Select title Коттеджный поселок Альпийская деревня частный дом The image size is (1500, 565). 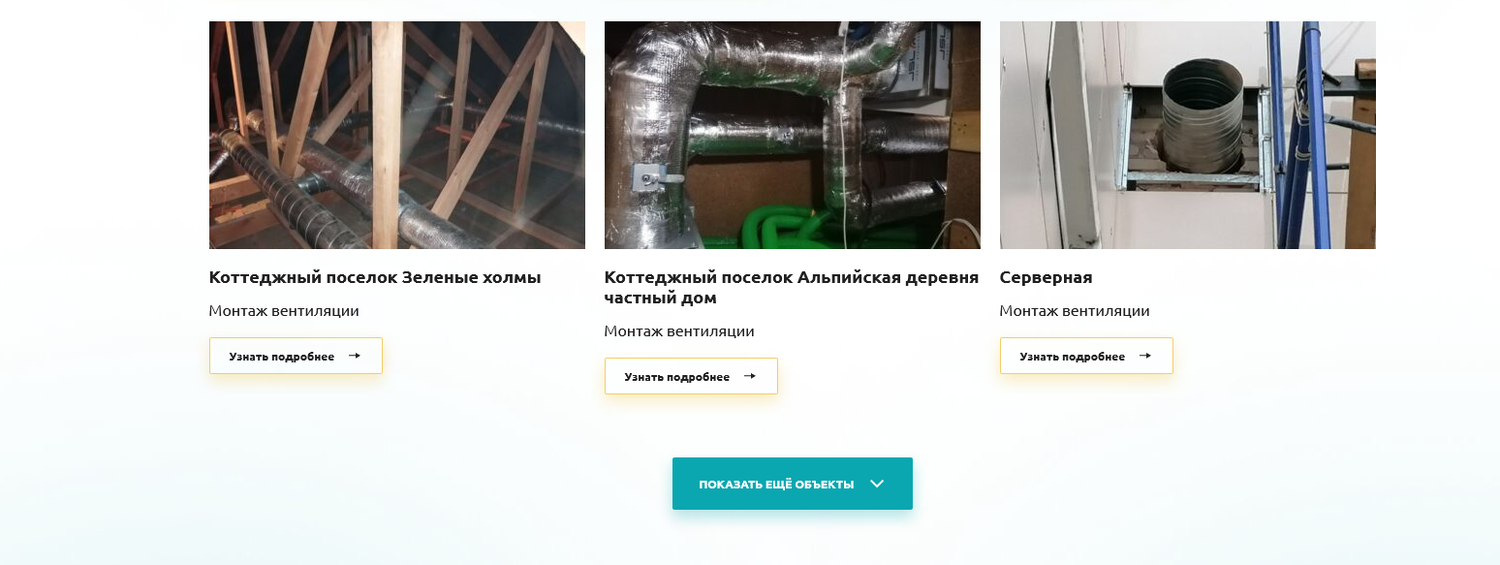point(791,287)
